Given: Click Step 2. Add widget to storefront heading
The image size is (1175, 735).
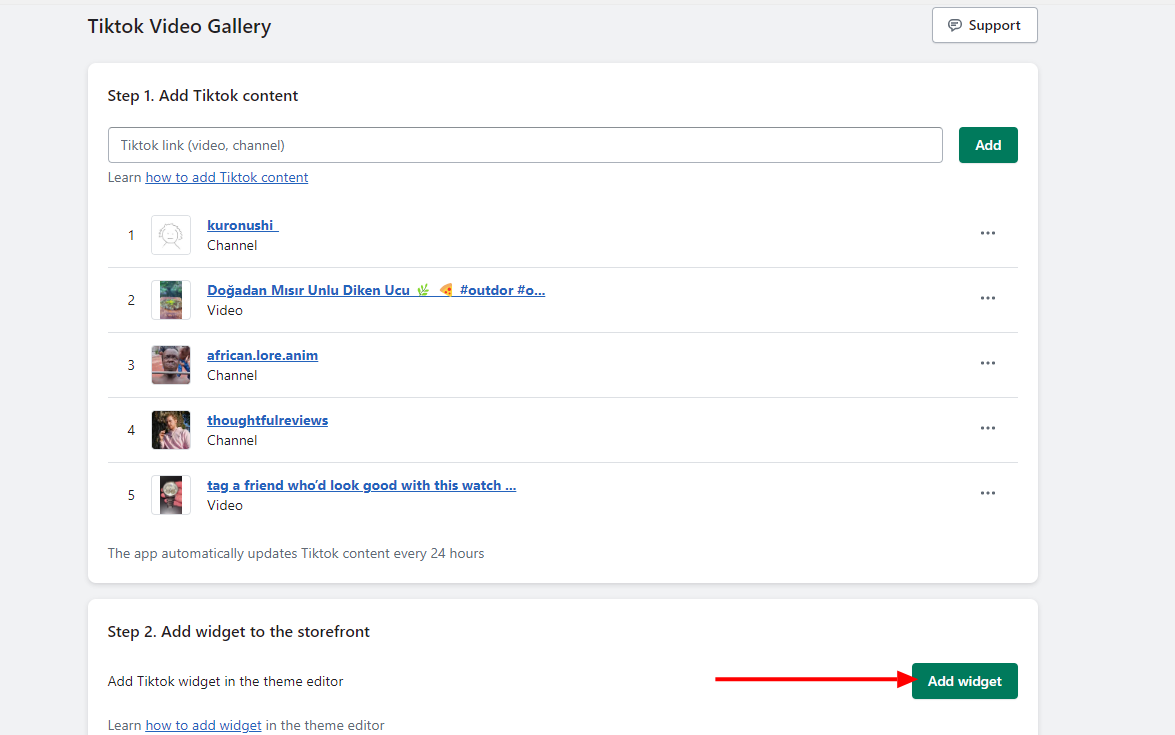Looking at the screenshot, I should click(238, 632).
